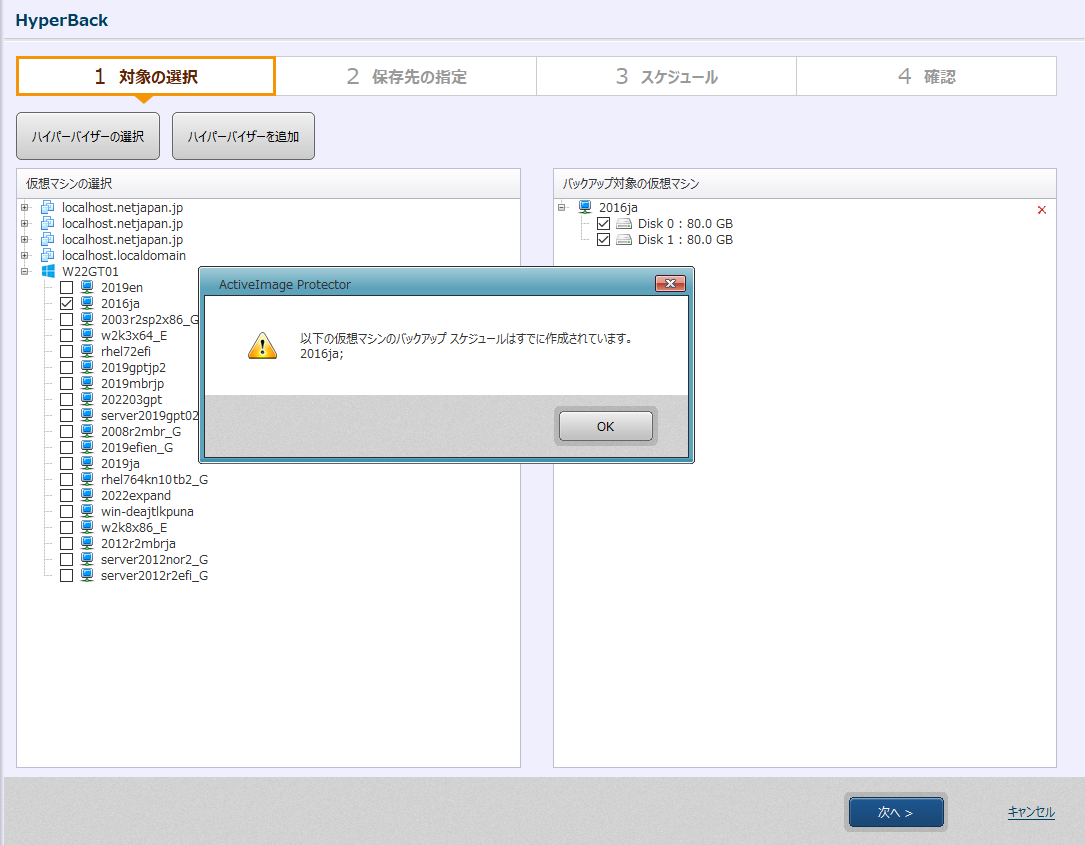
Task: Select step 1 対象の選択 tab
Action: click(x=146, y=76)
